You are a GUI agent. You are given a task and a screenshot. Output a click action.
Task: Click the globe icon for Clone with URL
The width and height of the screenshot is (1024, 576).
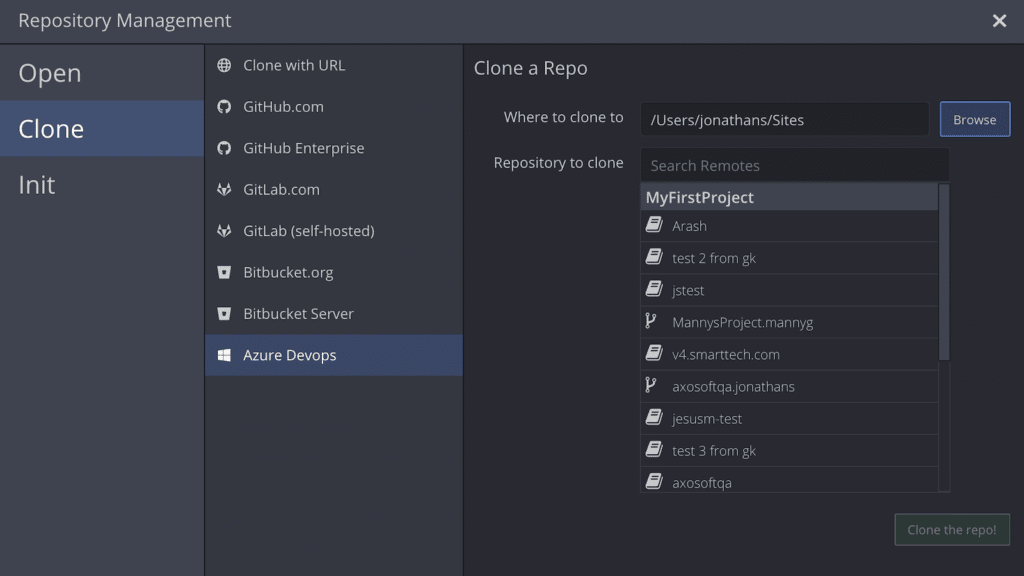pos(224,65)
